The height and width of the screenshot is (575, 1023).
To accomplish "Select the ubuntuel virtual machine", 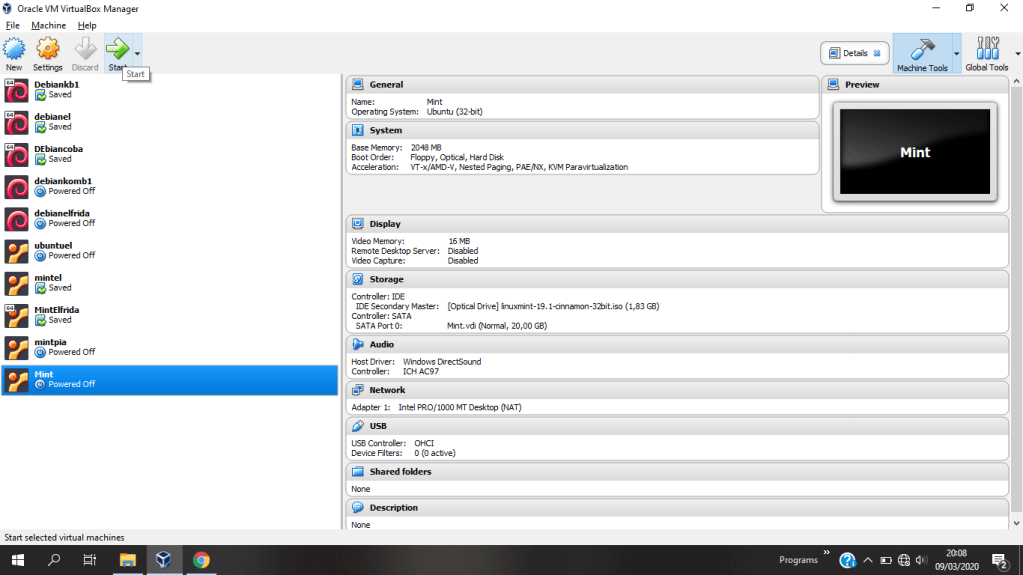I will tap(52, 250).
